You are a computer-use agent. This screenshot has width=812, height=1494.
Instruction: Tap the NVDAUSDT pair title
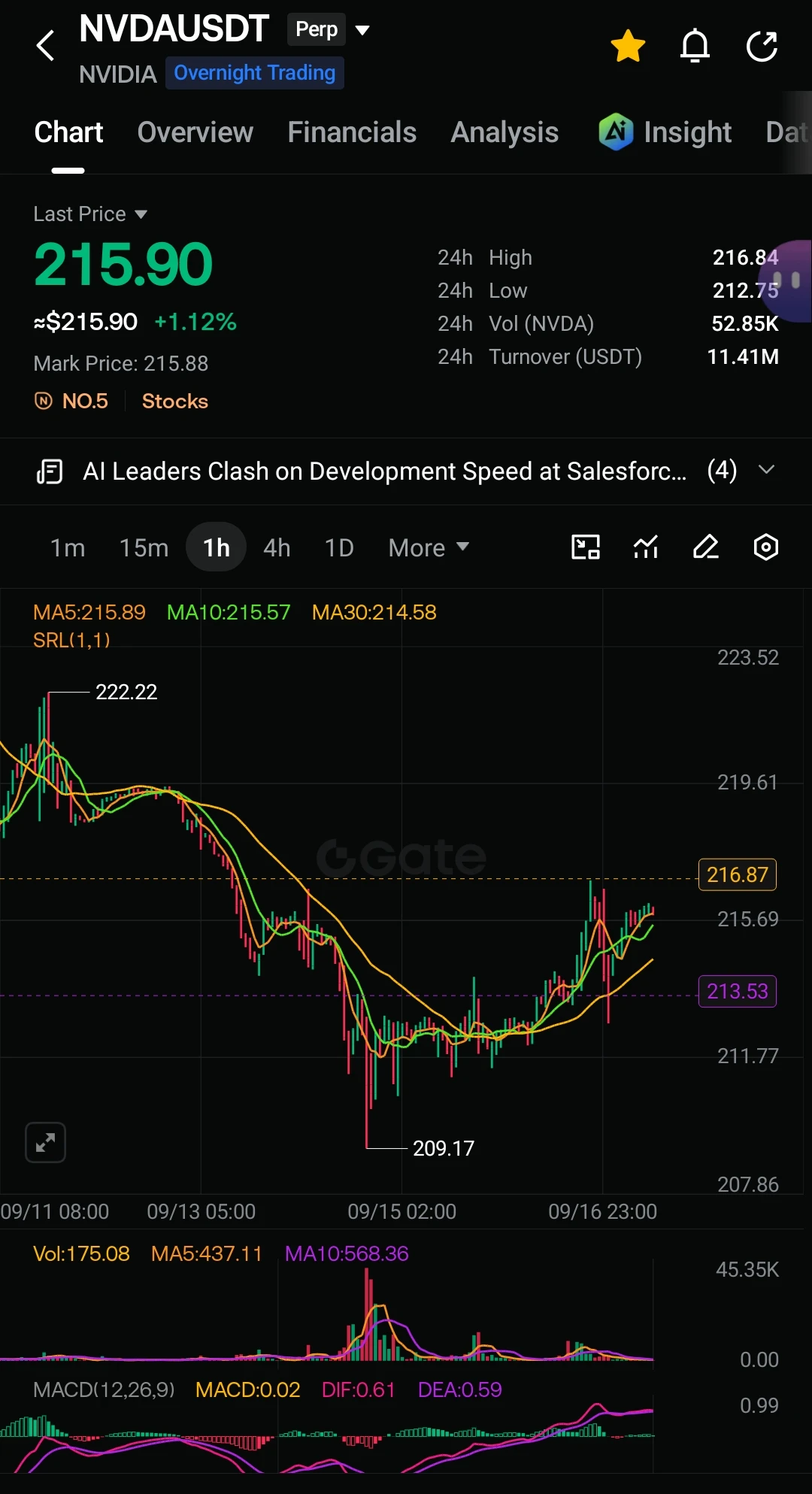(174, 29)
